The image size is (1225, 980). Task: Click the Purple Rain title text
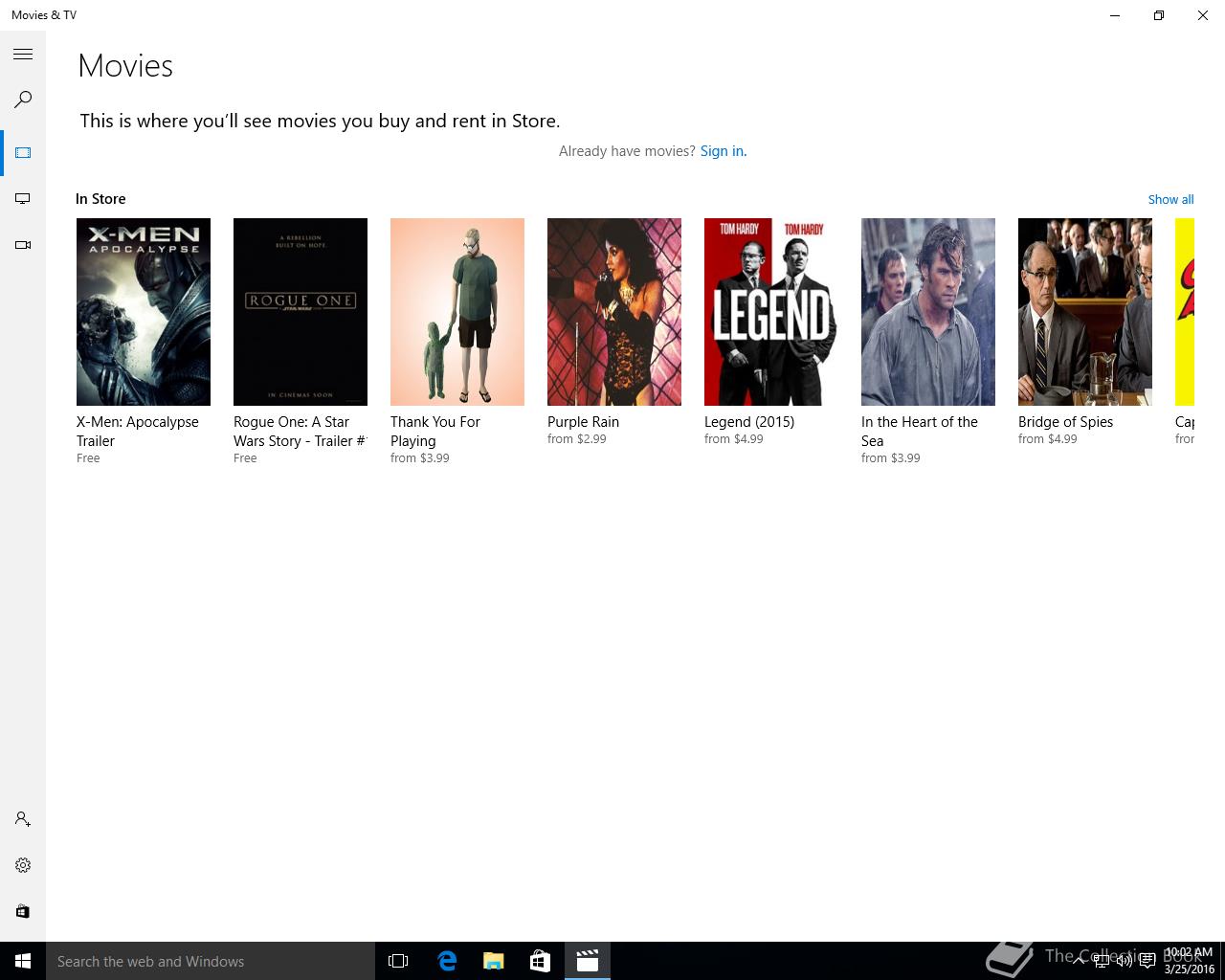point(583,422)
